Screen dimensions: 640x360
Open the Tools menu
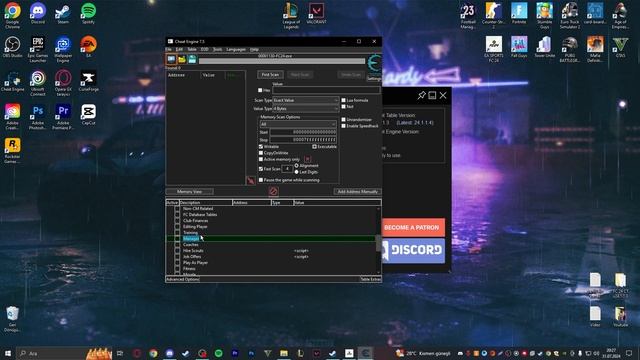coord(218,49)
